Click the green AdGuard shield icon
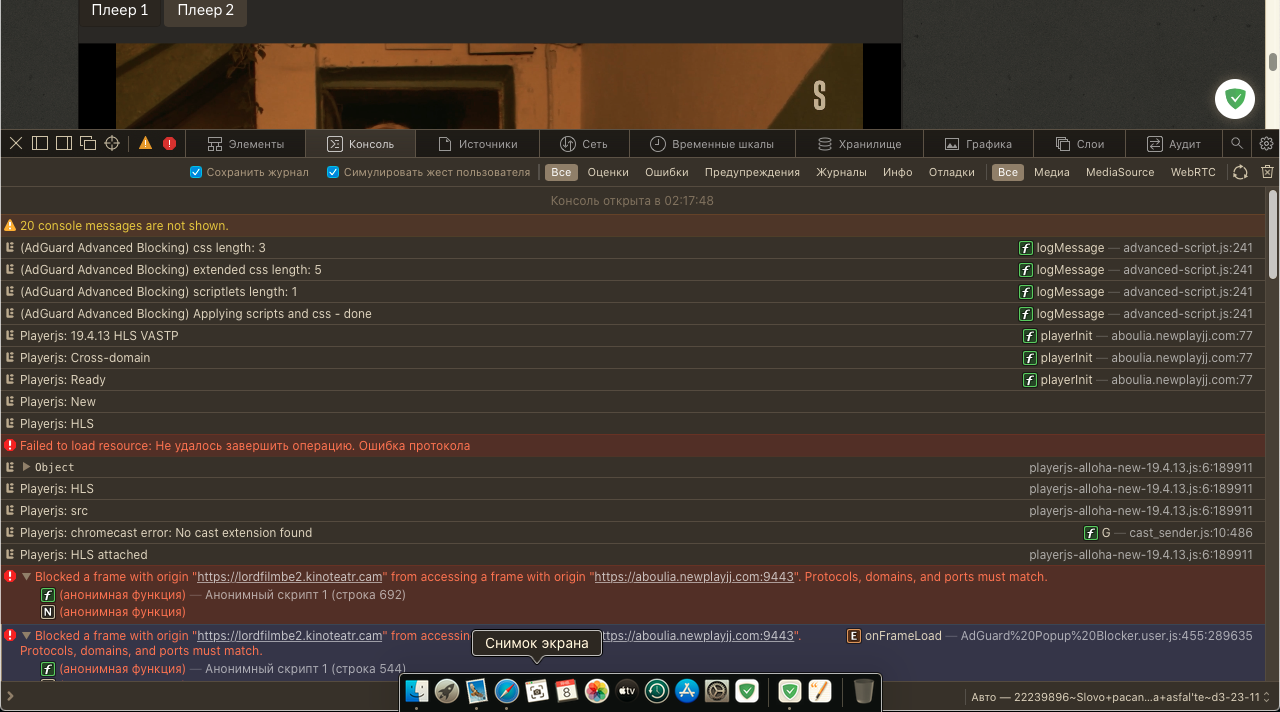 tap(1234, 99)
